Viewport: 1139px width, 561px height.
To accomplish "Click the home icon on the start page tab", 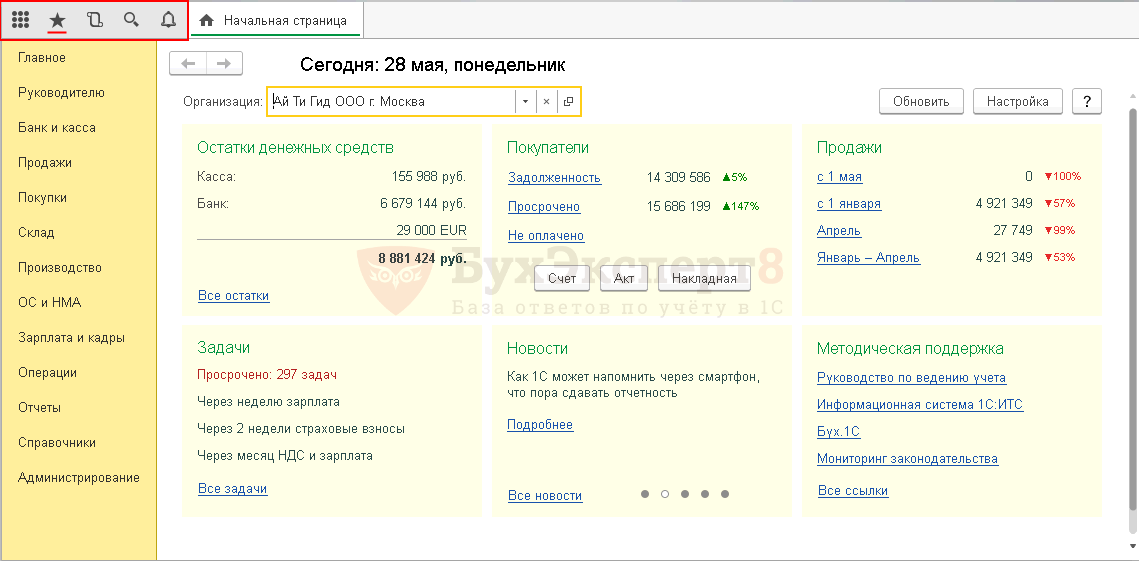I will [206, 20].
